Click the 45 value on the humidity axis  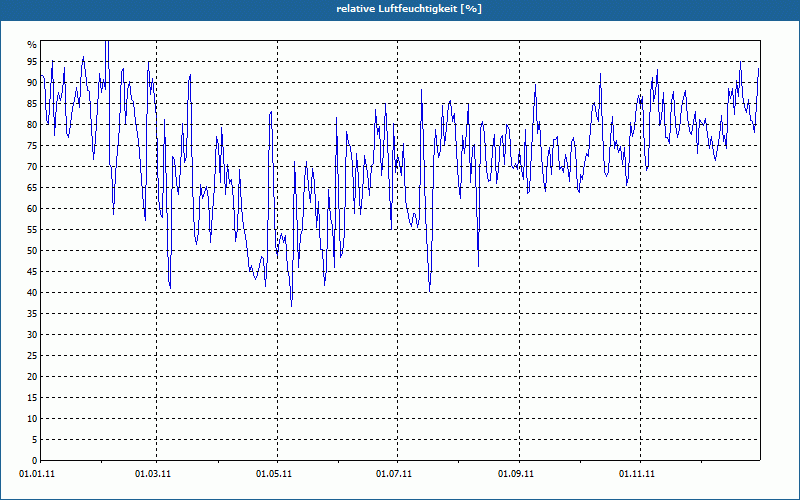pyautogui.click(x=32, y=271)
